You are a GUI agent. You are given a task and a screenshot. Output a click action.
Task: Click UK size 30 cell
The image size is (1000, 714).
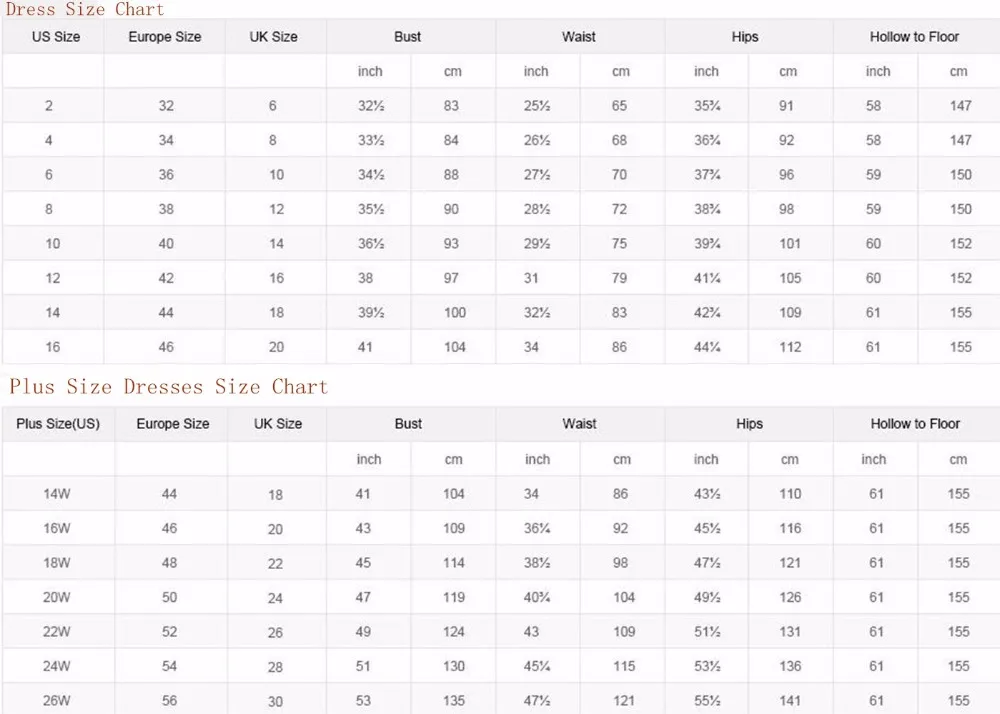pyautogui.click(x=275, y=702)
